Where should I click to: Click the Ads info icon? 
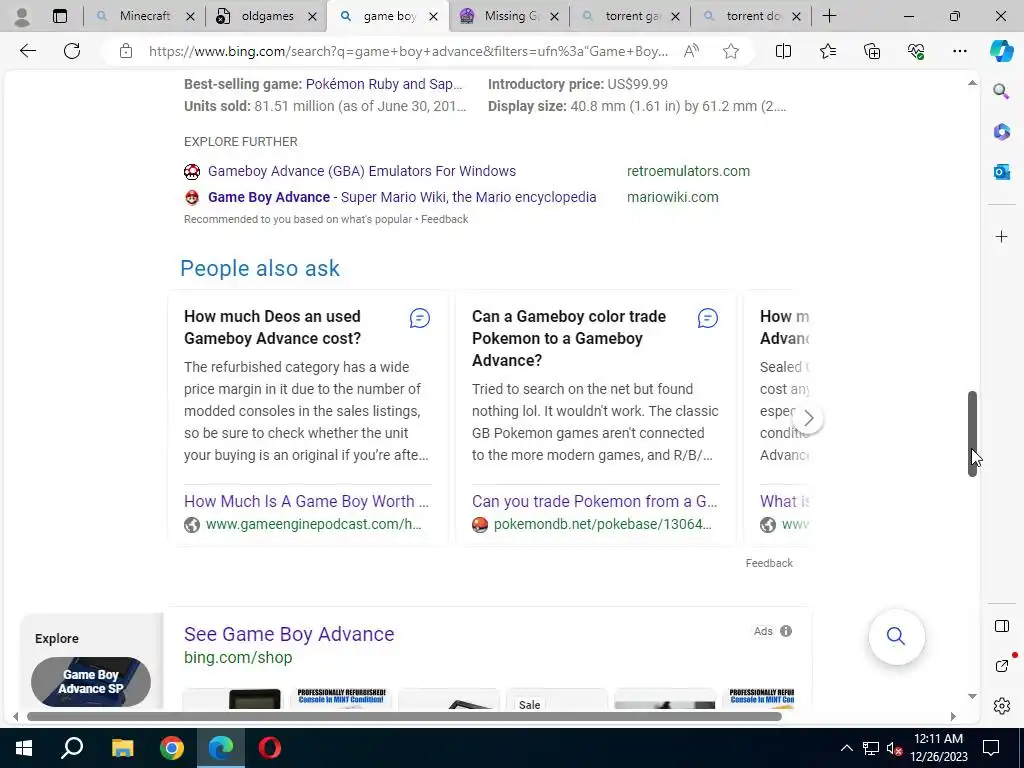coord(786,631)
